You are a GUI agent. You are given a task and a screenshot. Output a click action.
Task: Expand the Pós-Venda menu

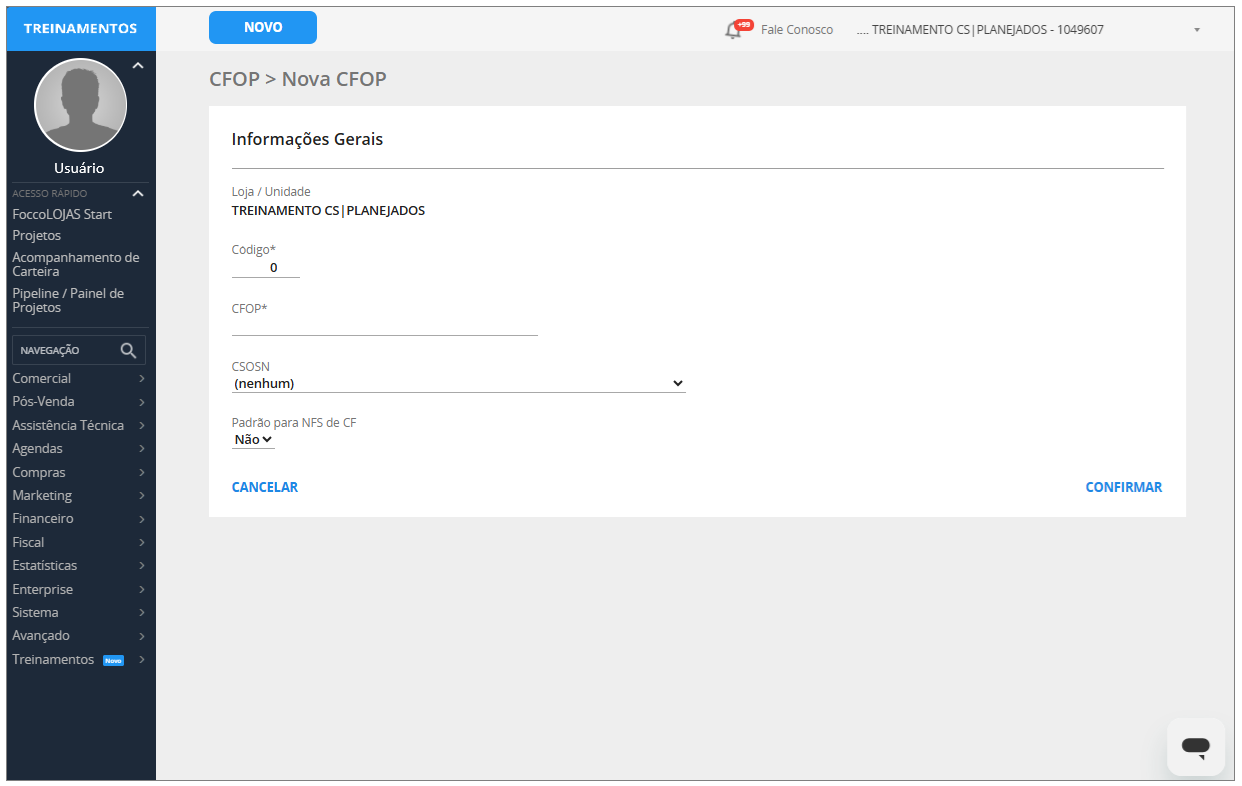click(x=80, y=401)
